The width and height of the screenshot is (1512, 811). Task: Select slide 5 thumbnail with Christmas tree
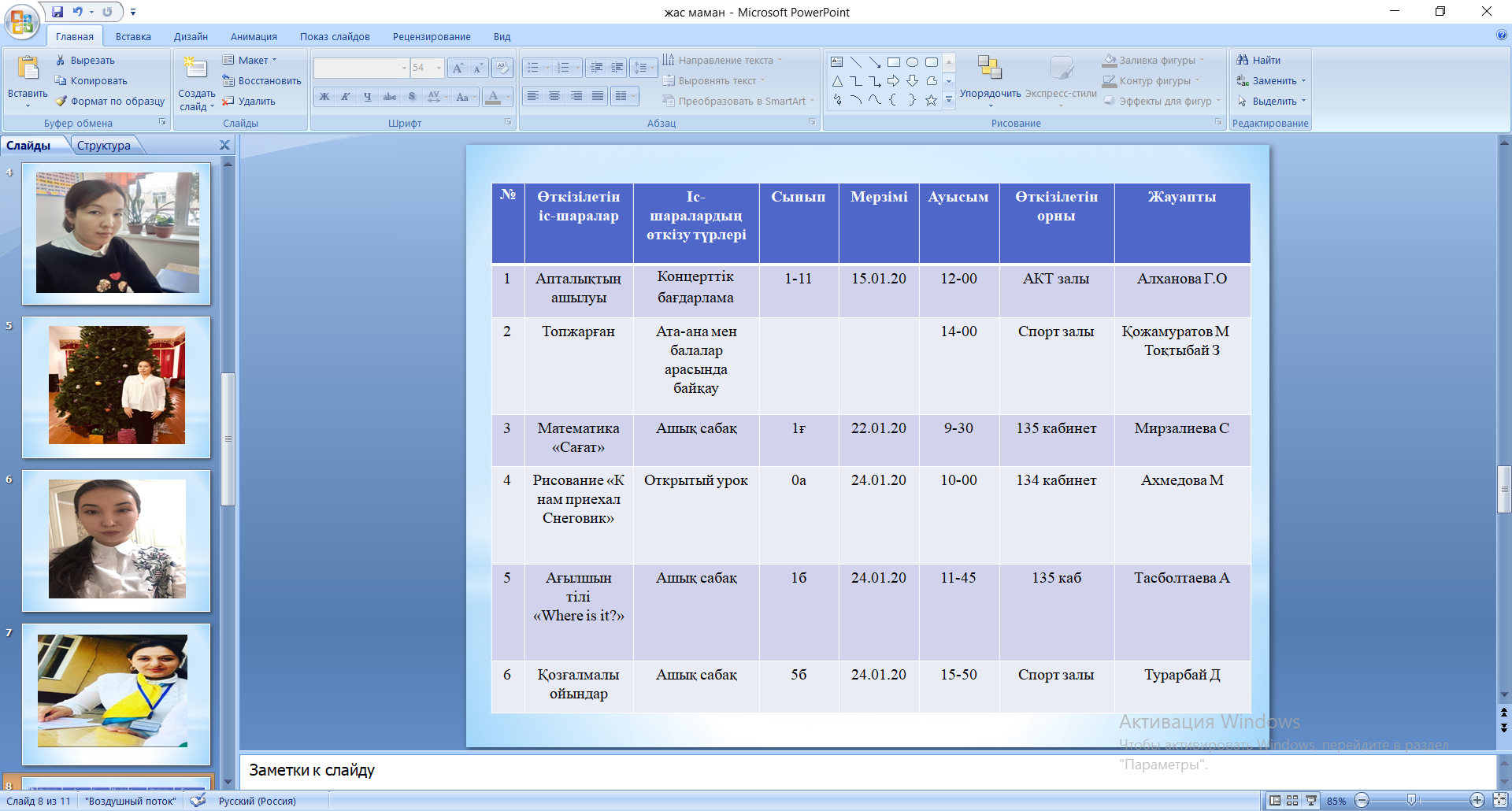pos(117,387)
